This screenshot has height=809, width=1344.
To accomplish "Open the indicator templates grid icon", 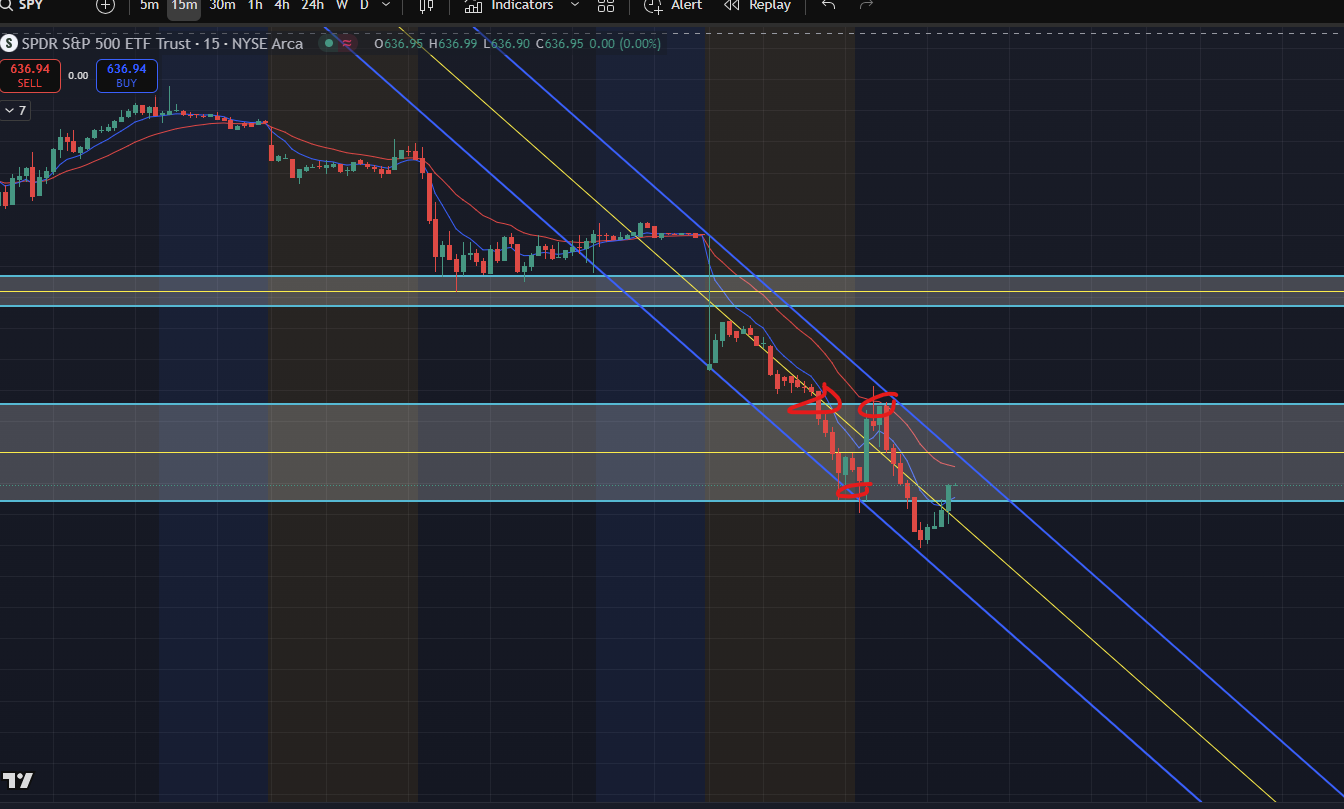I will point(606,5).
